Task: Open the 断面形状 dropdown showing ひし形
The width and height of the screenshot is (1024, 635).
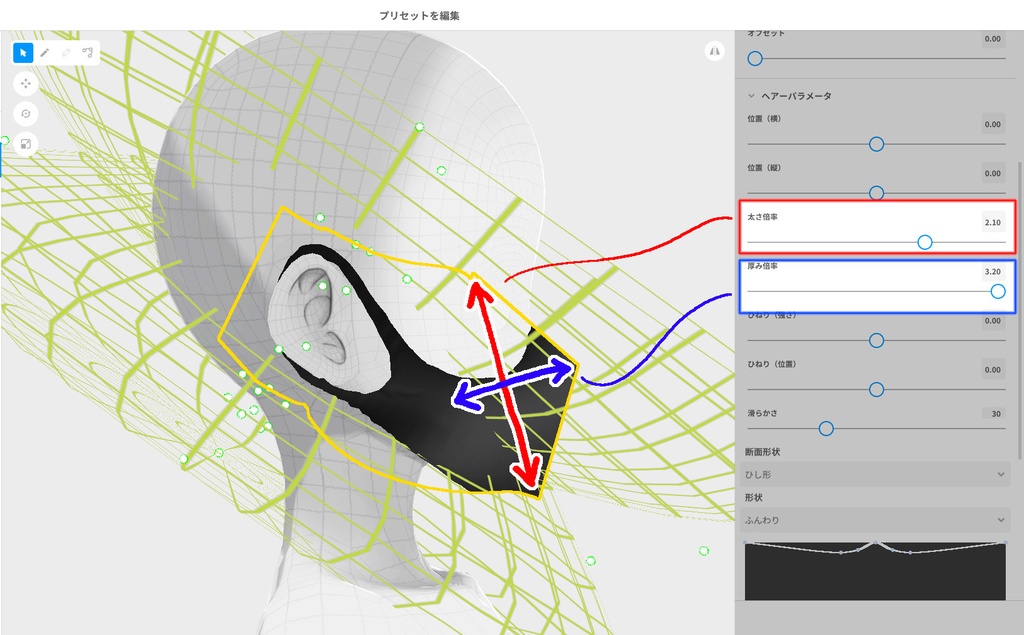Action: [x=875, y=474]
